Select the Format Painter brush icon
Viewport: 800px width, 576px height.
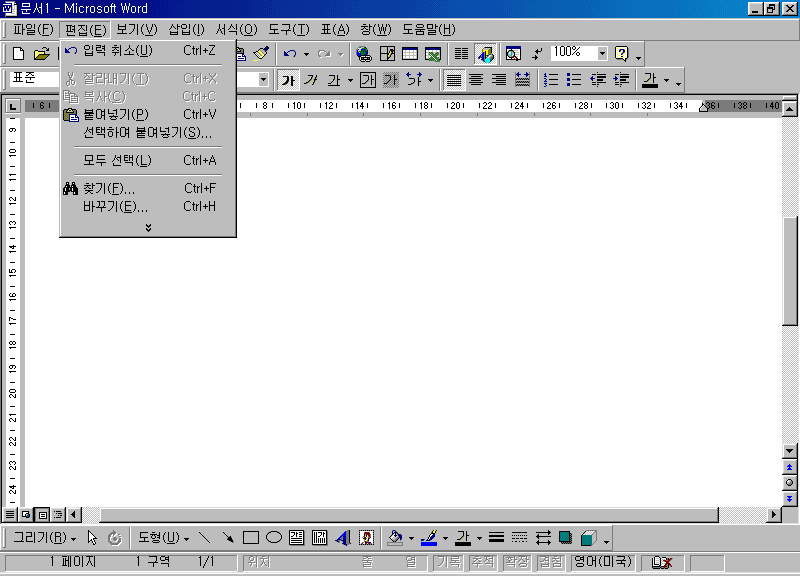(261, 54)
